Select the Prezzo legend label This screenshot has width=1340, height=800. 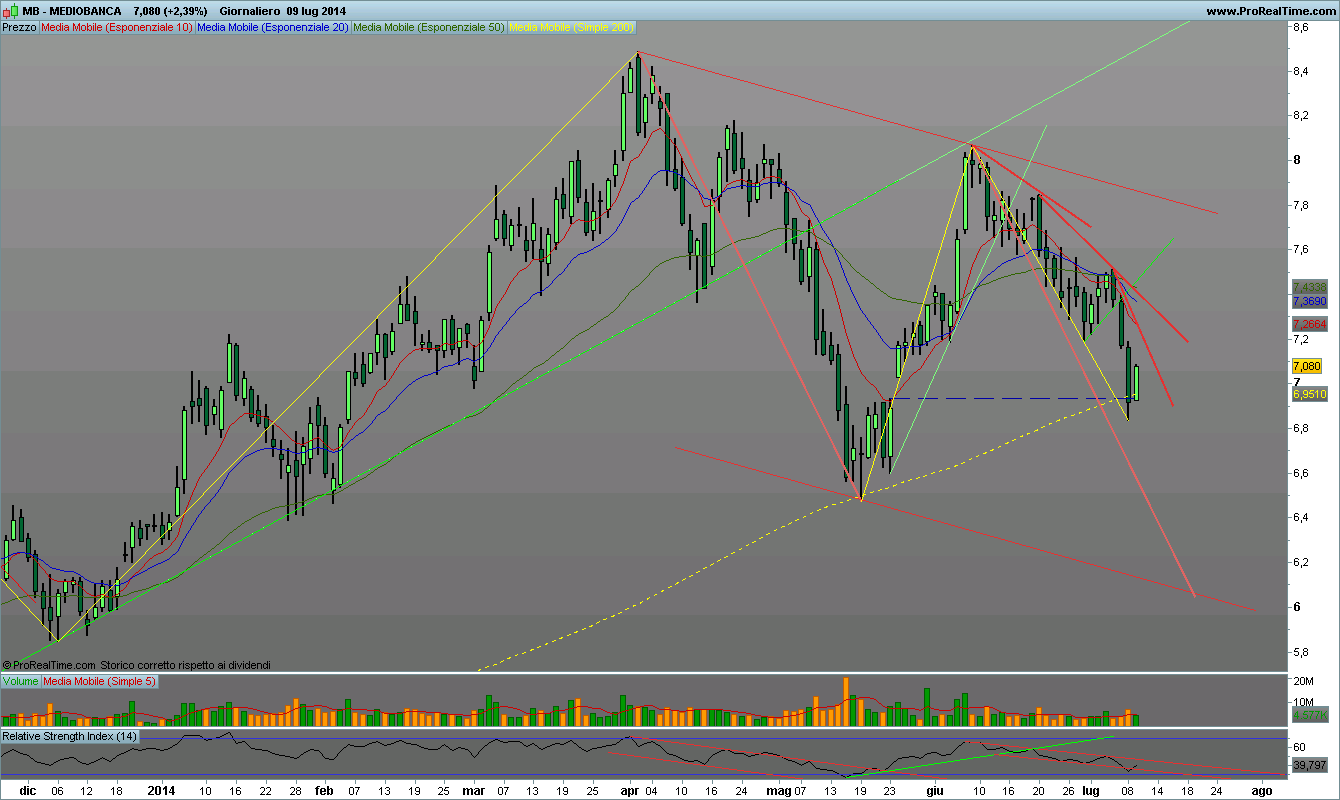20,28
